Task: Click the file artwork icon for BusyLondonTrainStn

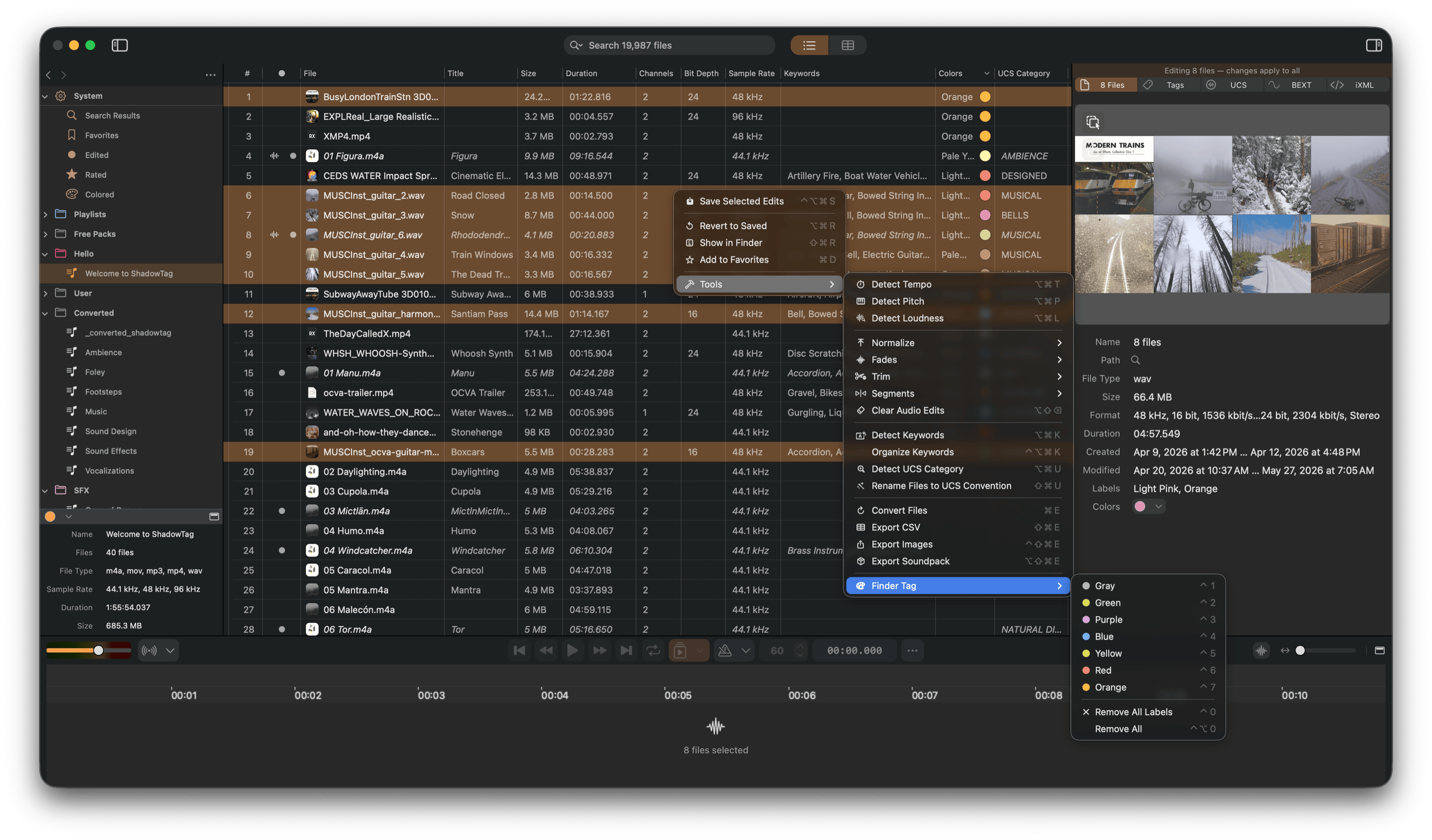Action: point(311,97)
